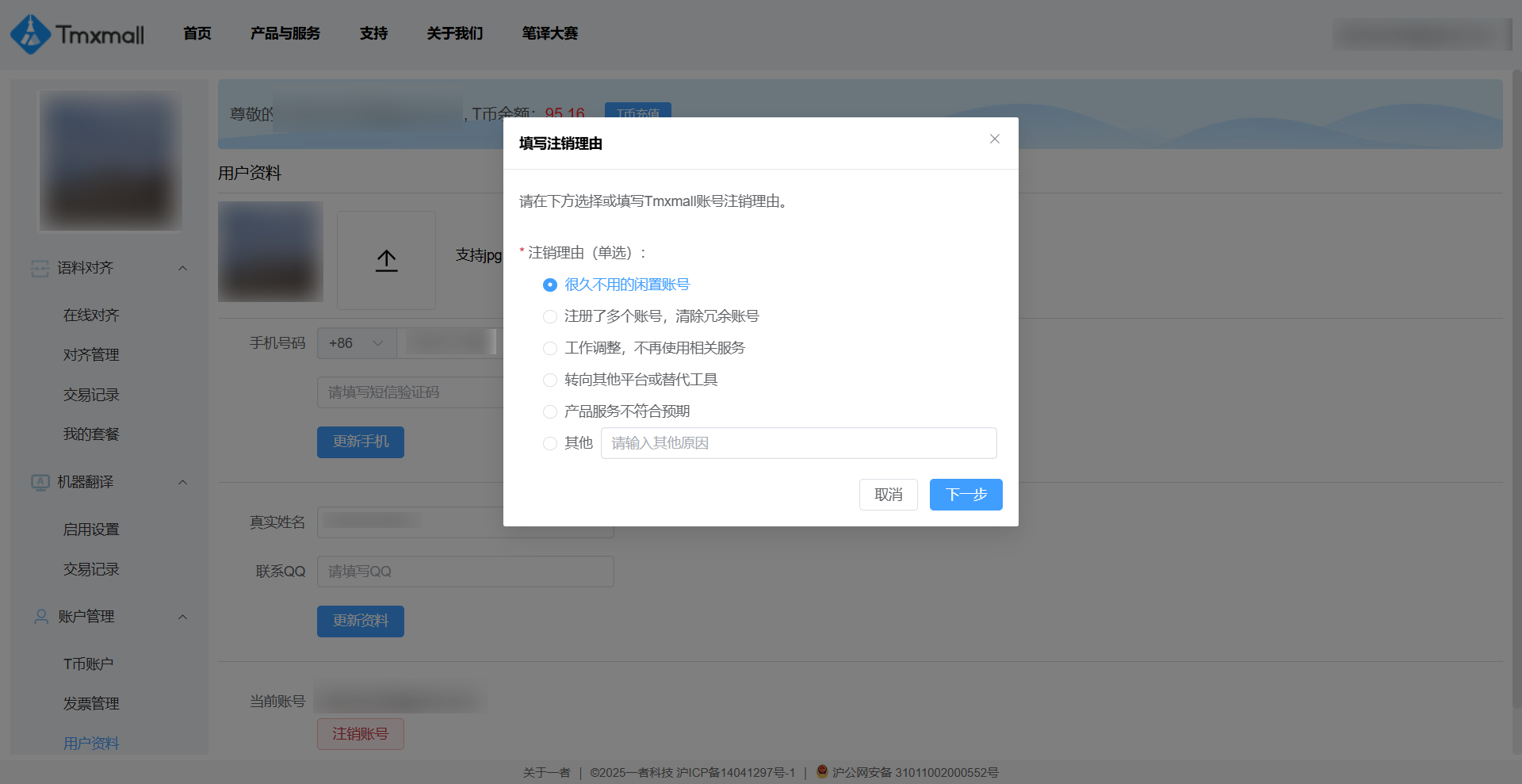1522x784 pixels.
Task: Go to 笔译大赛 menu item
Action: (549, 33)
